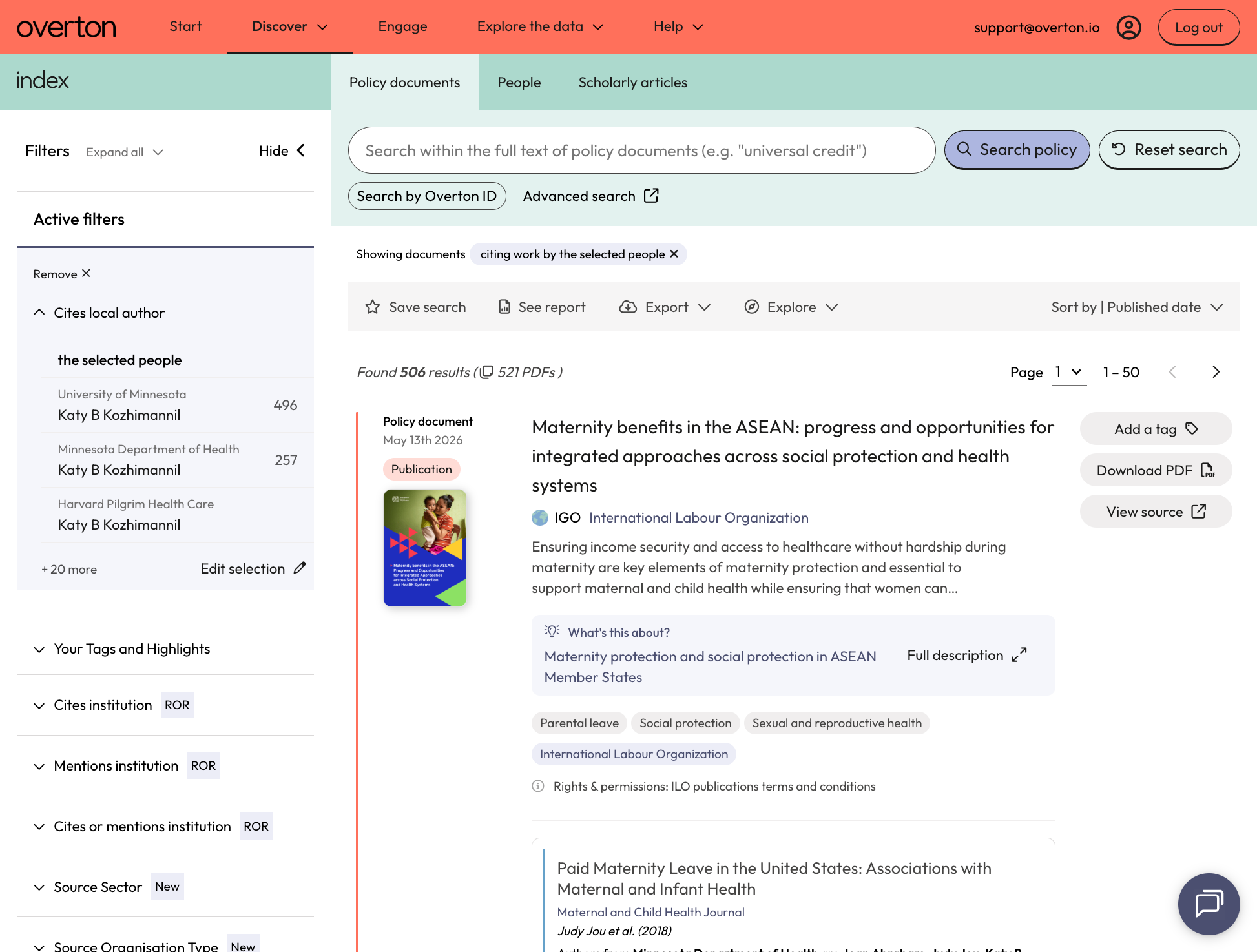This screenshot has width=1257, height=952.
Task: Open the Discover dropdown menu
Action: tap(290, 26)
